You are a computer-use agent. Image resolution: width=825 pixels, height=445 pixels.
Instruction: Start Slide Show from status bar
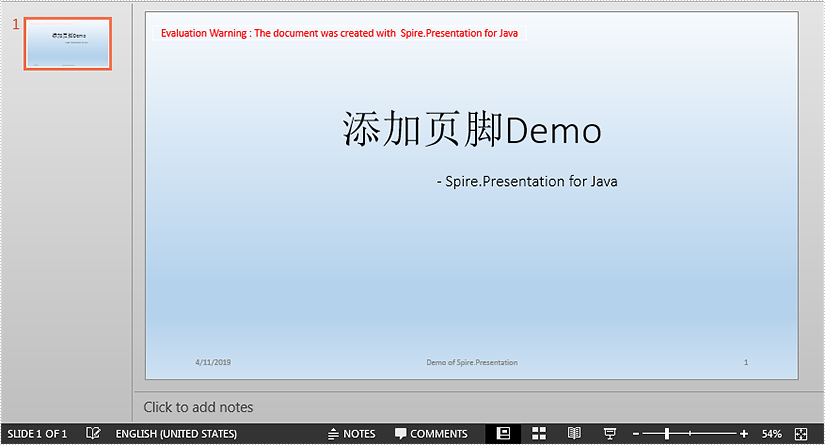pyautogui.click(x=609, y=433)
